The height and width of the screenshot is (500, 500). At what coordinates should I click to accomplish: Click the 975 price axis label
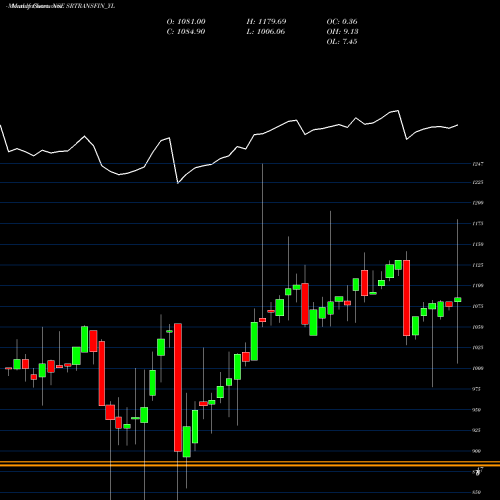[x=477, y=389]
